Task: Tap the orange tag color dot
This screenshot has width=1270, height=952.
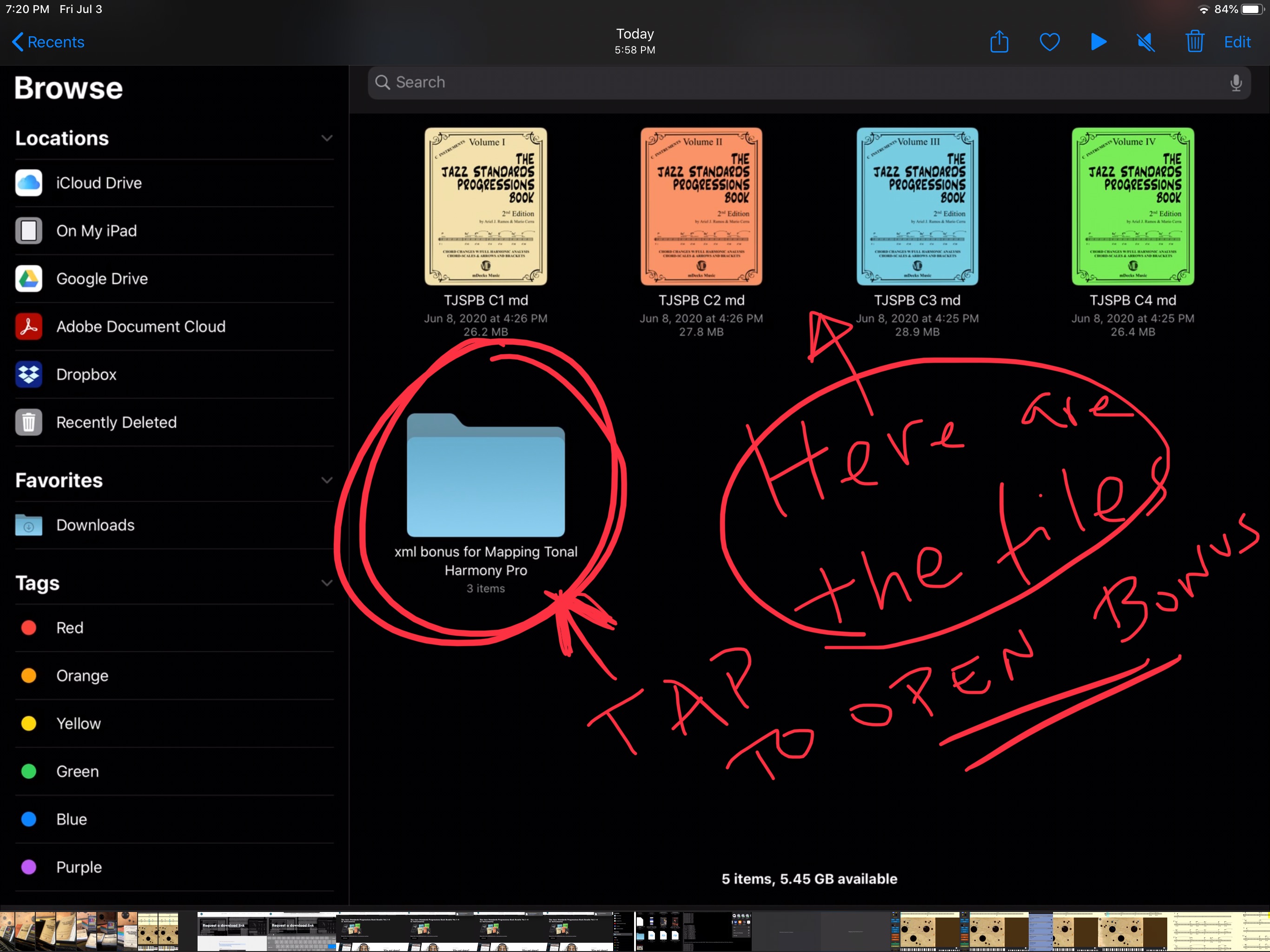Action: (x=29, y=676)
